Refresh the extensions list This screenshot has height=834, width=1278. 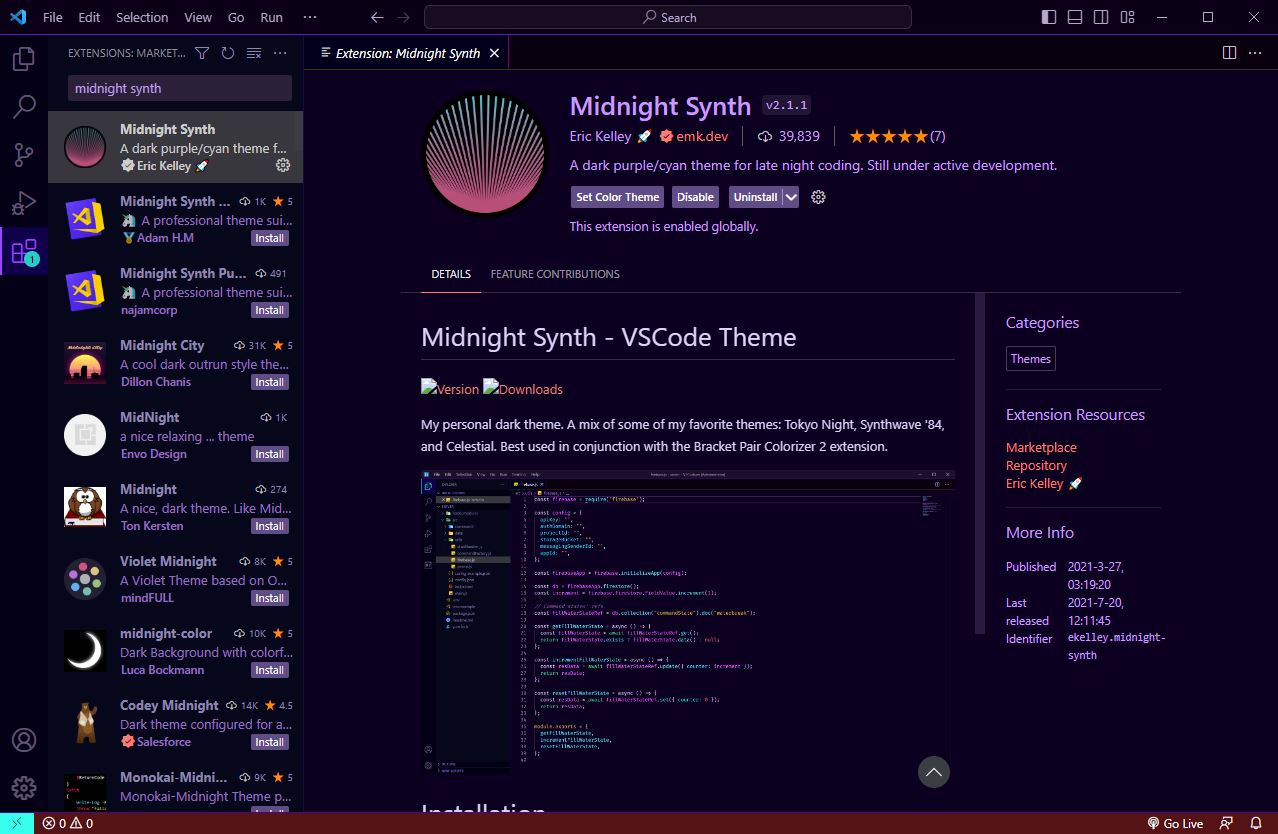(228, 53)
